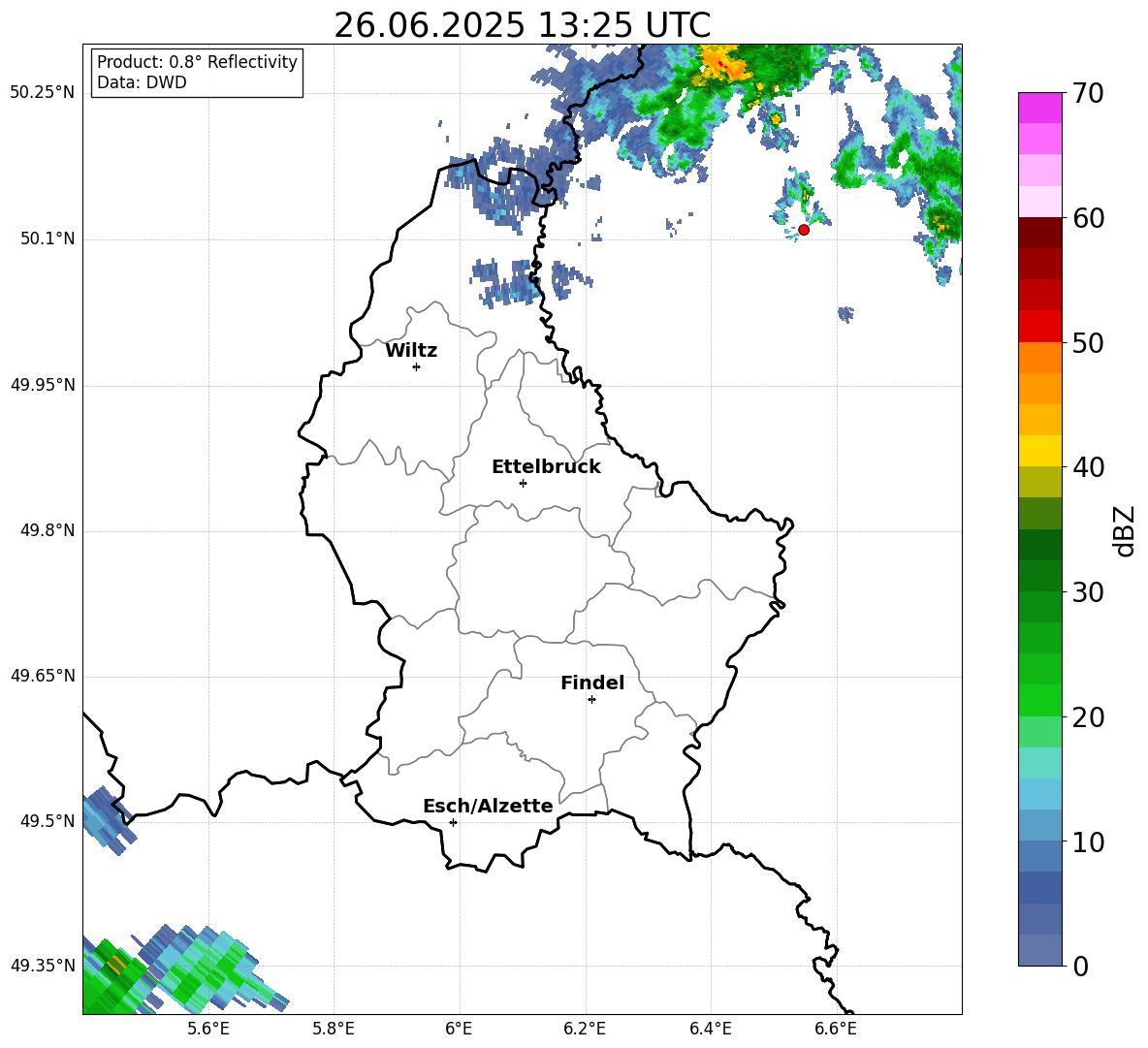Click the 49.65°N latitude label
This screenshot has width=1148, height=1048.
coord(43,676)
